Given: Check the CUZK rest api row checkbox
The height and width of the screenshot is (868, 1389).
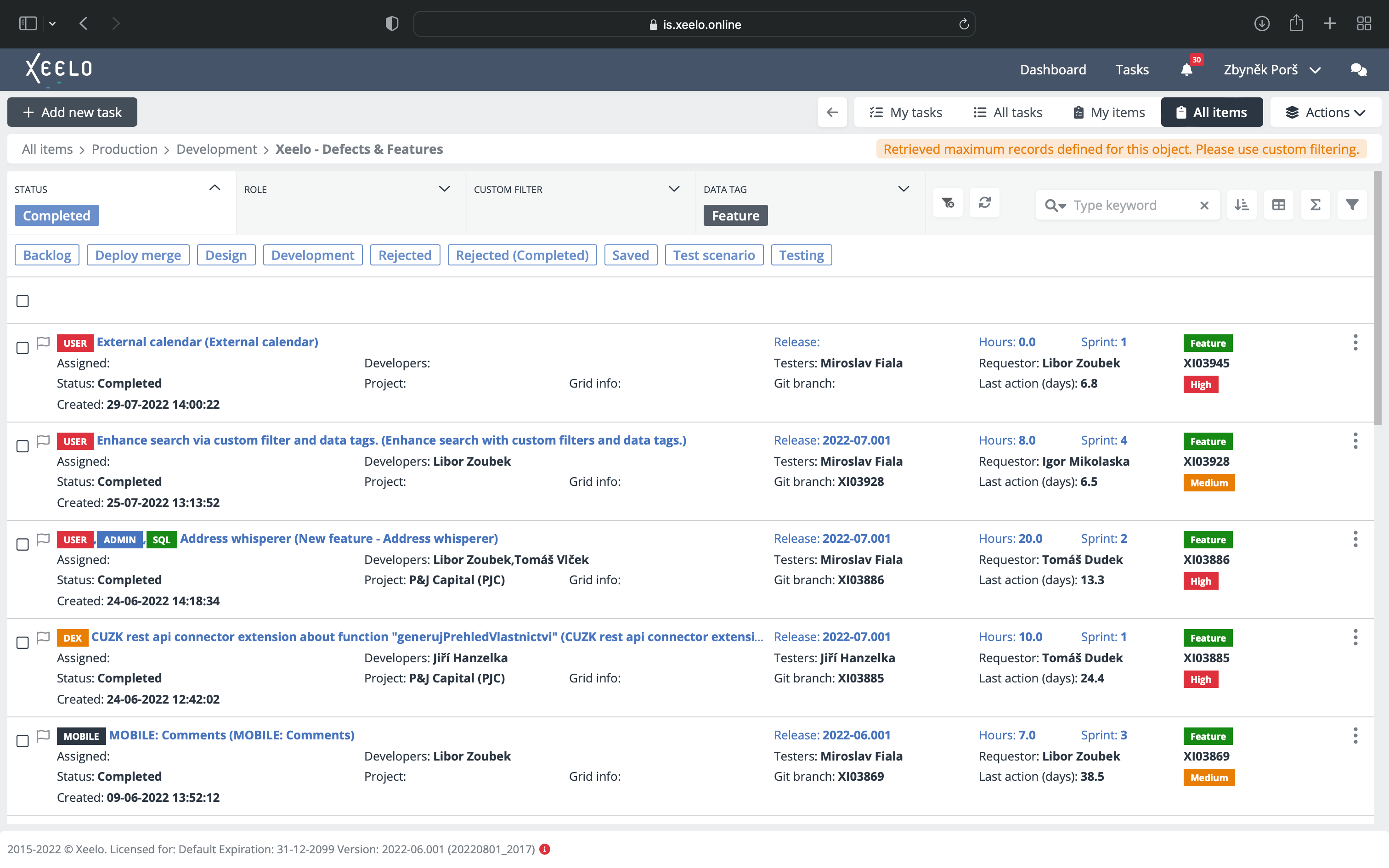Looking at the screenshot, I should [23, 643].
